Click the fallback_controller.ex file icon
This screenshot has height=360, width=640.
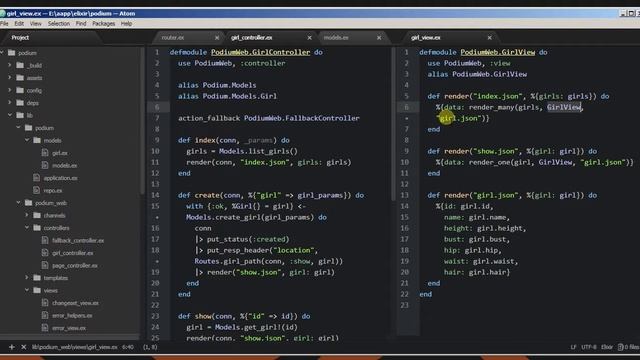[x=45, y=240]
